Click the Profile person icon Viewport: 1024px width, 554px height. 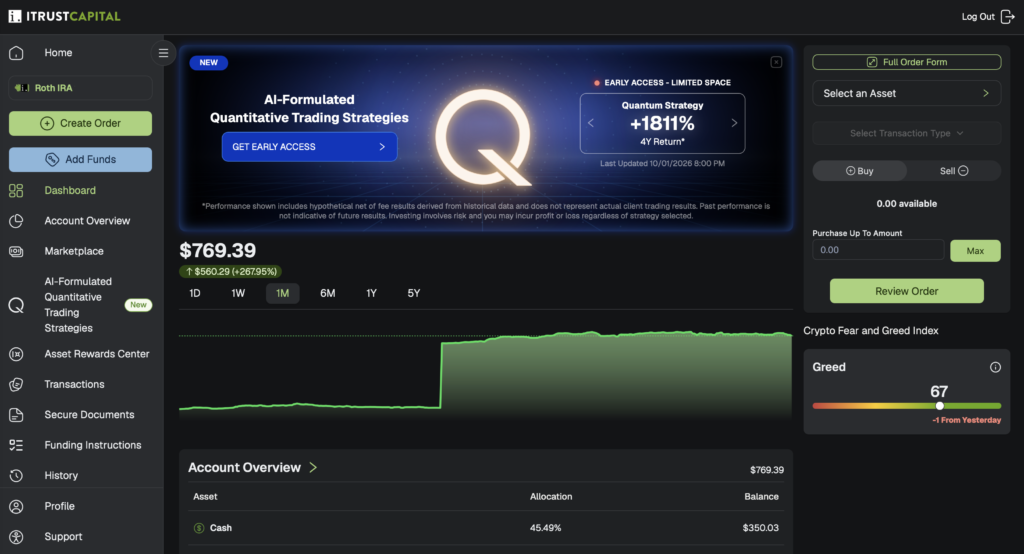16,506
